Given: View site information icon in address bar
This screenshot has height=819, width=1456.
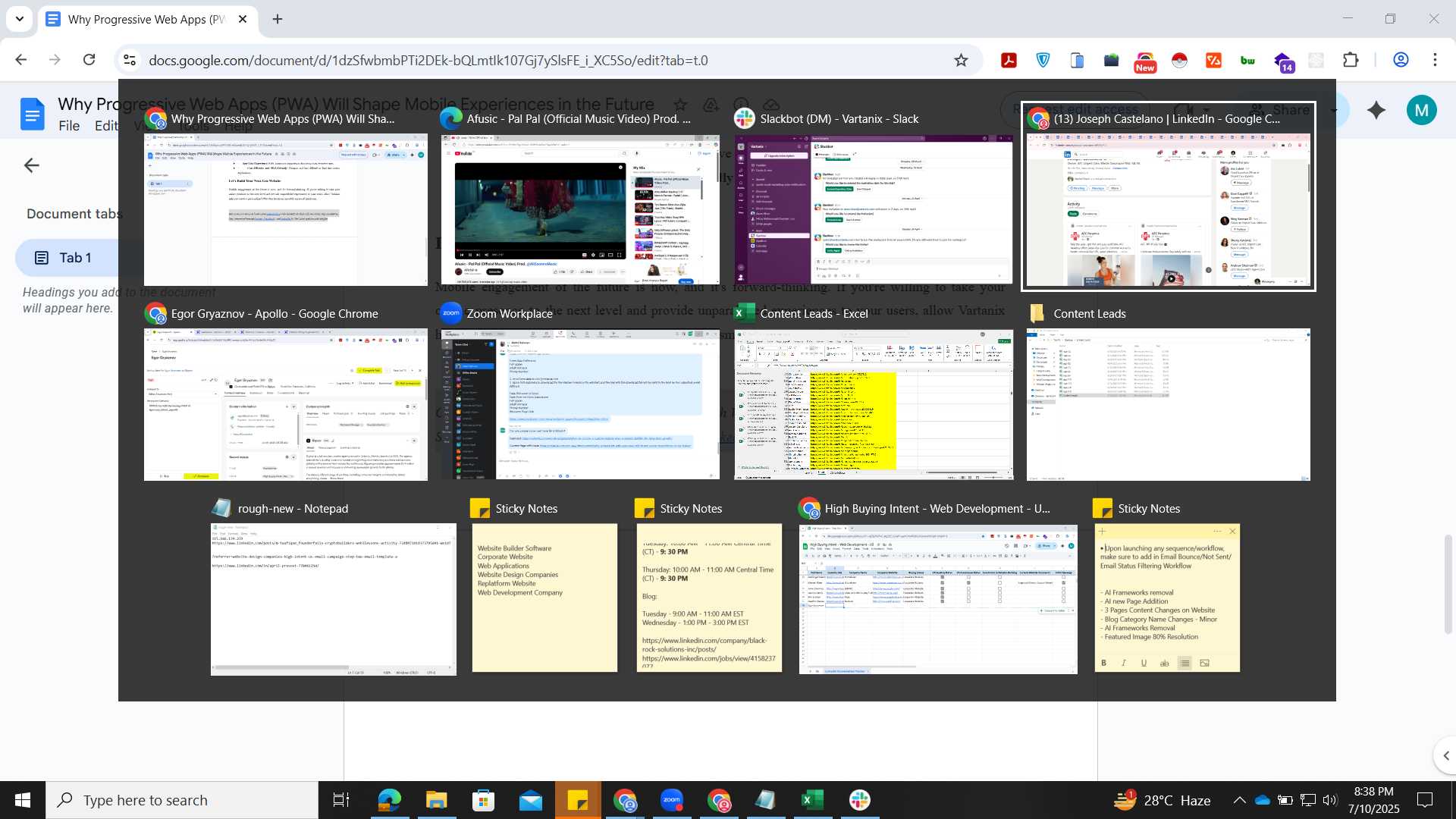Looking at the screenshot, I should point(130,60).
